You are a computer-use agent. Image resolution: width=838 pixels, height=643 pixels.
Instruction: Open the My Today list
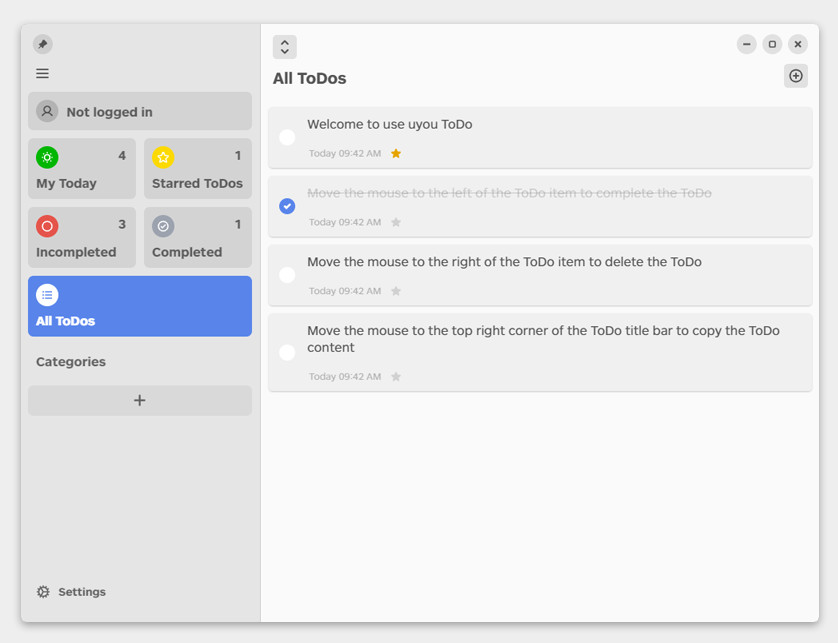click(x=82, y=168)
